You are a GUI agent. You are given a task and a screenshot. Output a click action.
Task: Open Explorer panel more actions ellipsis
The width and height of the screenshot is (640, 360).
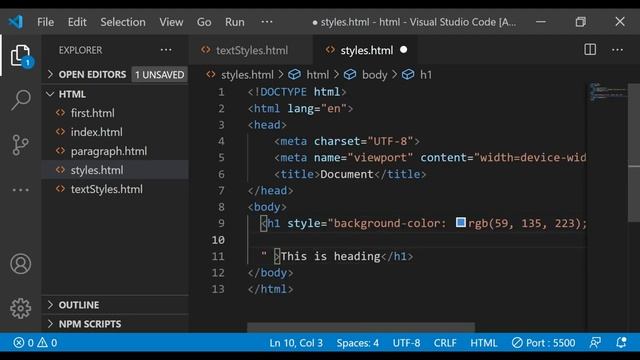[x=166, y=50]
